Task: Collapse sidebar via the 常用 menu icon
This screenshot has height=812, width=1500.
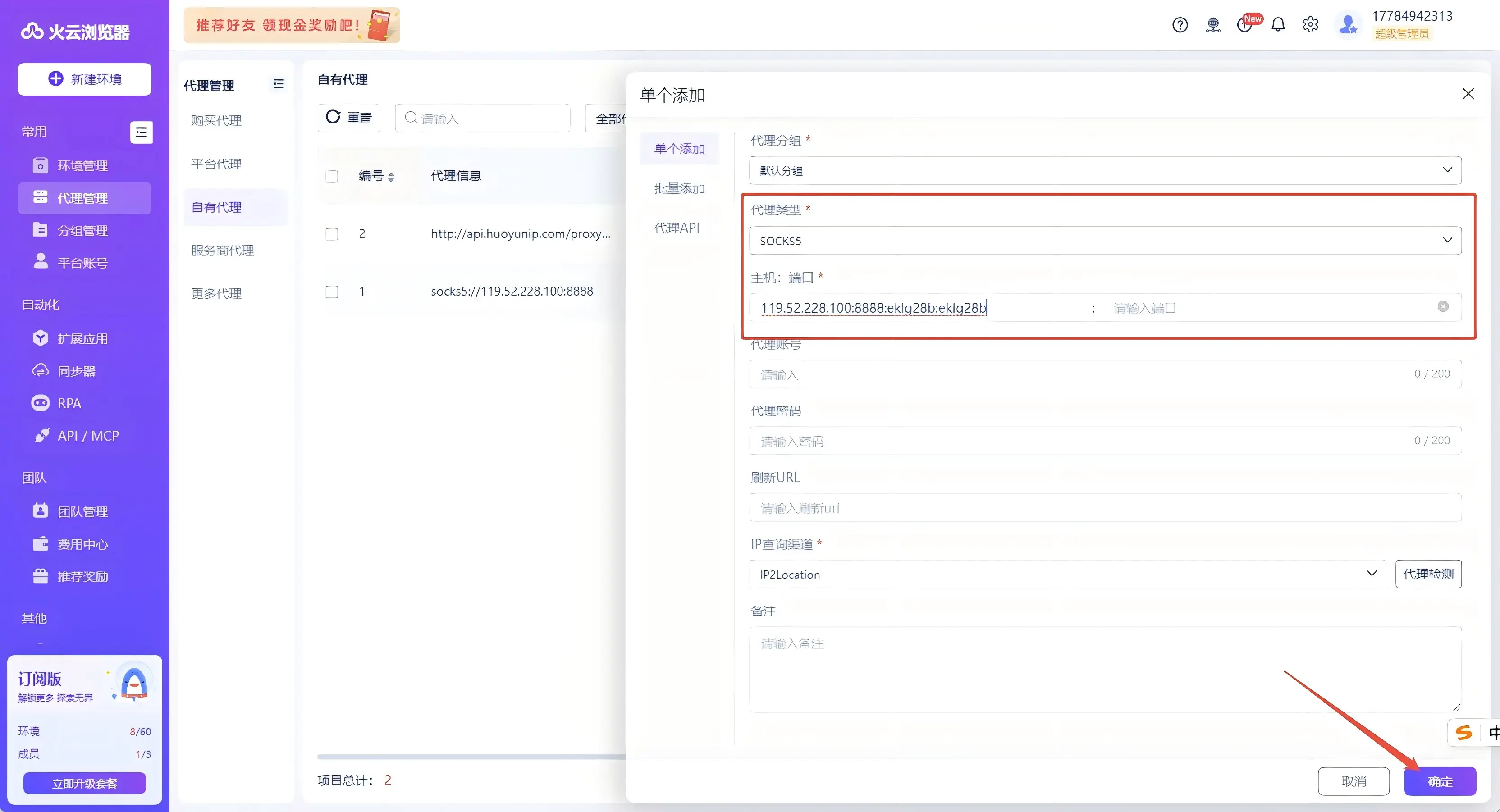Action: coord(142,132)
